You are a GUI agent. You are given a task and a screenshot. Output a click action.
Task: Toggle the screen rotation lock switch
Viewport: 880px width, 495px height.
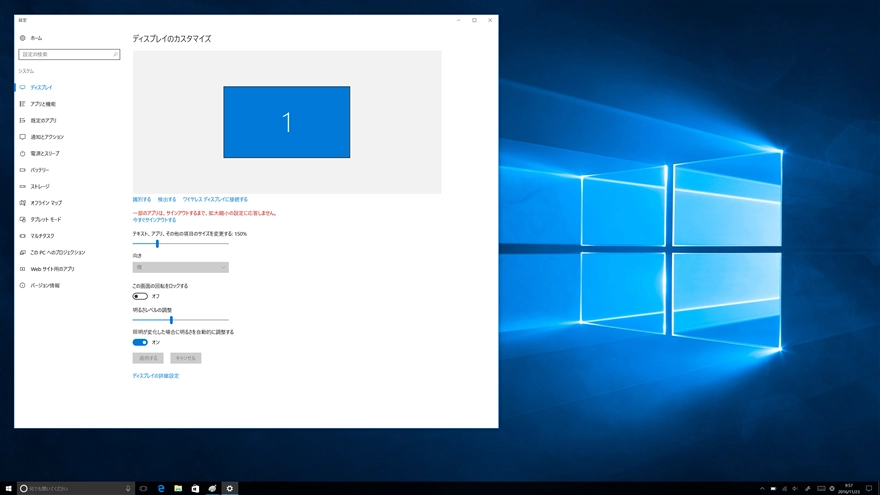[x=140, y=296]
